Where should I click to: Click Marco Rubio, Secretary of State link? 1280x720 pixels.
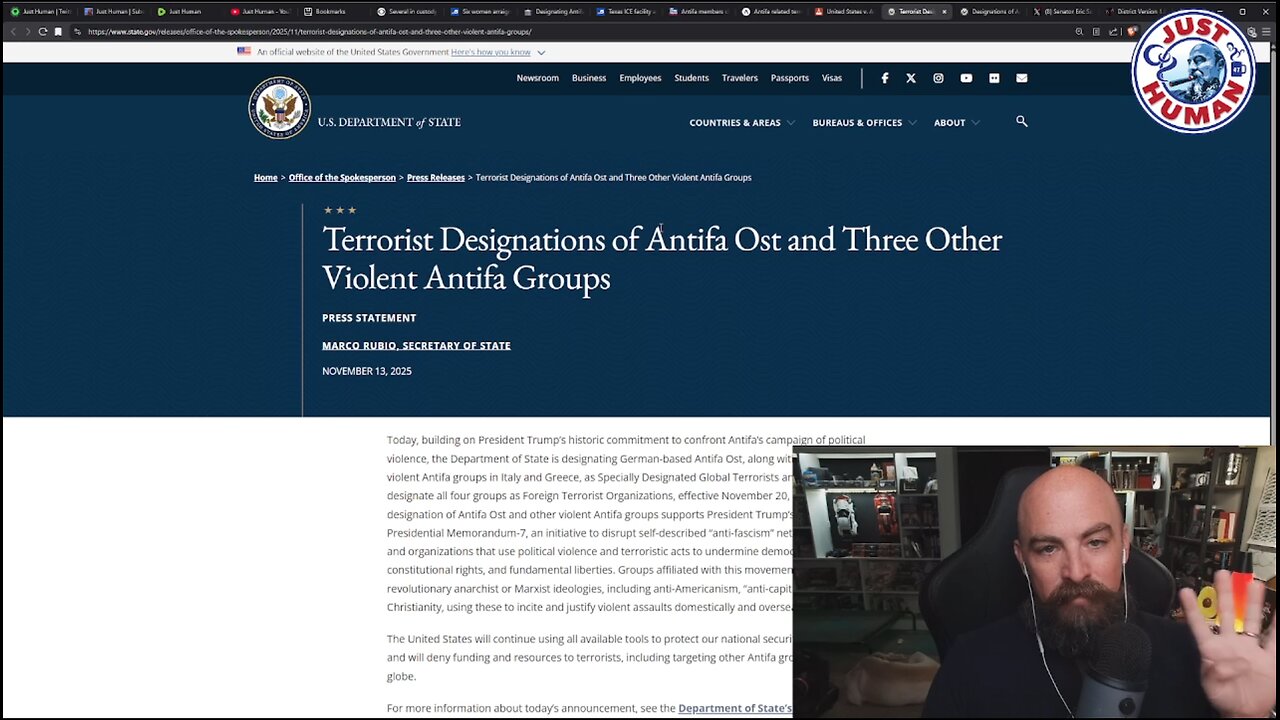416,346
